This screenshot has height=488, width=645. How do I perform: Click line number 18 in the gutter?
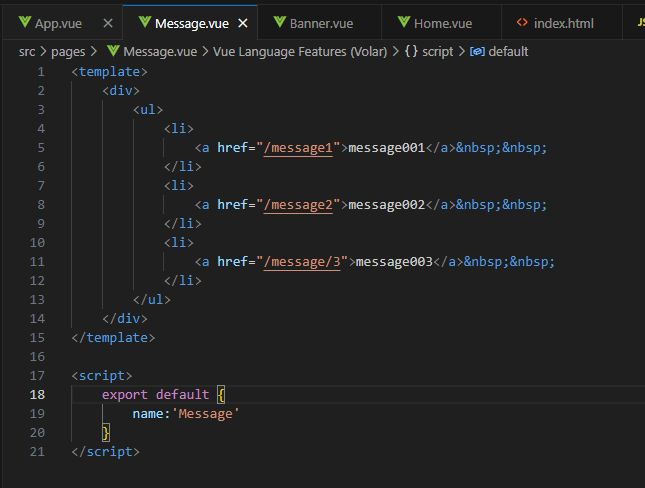[37, 394]
